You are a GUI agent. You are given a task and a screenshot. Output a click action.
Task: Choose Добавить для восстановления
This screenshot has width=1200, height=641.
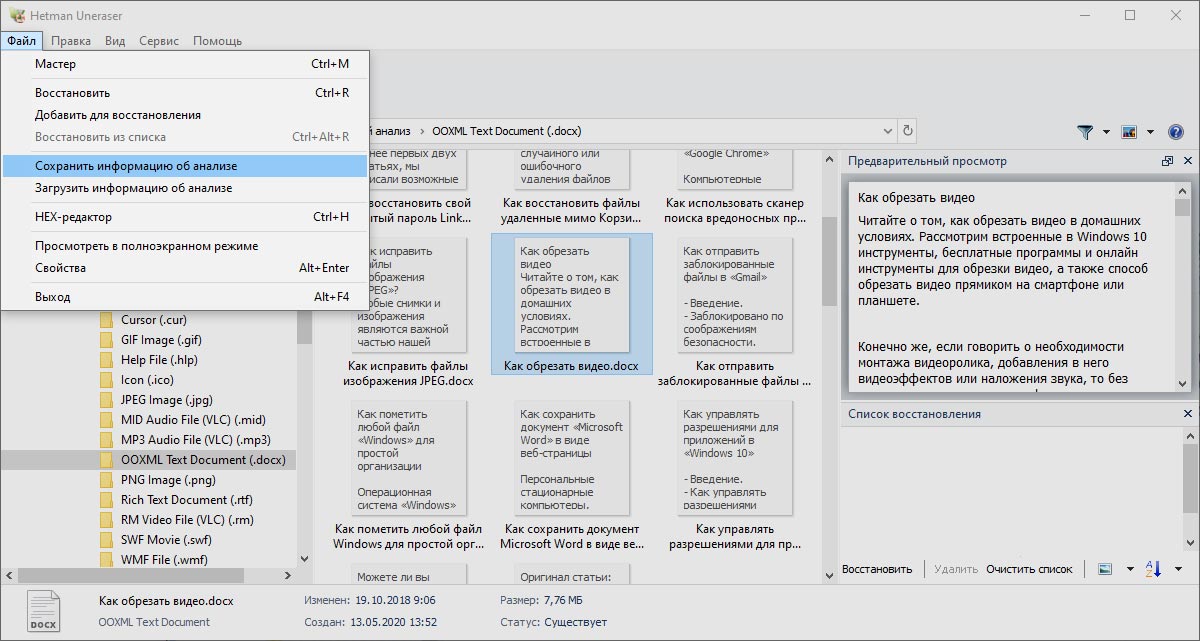pyautogui.click(x=185, y=115)
